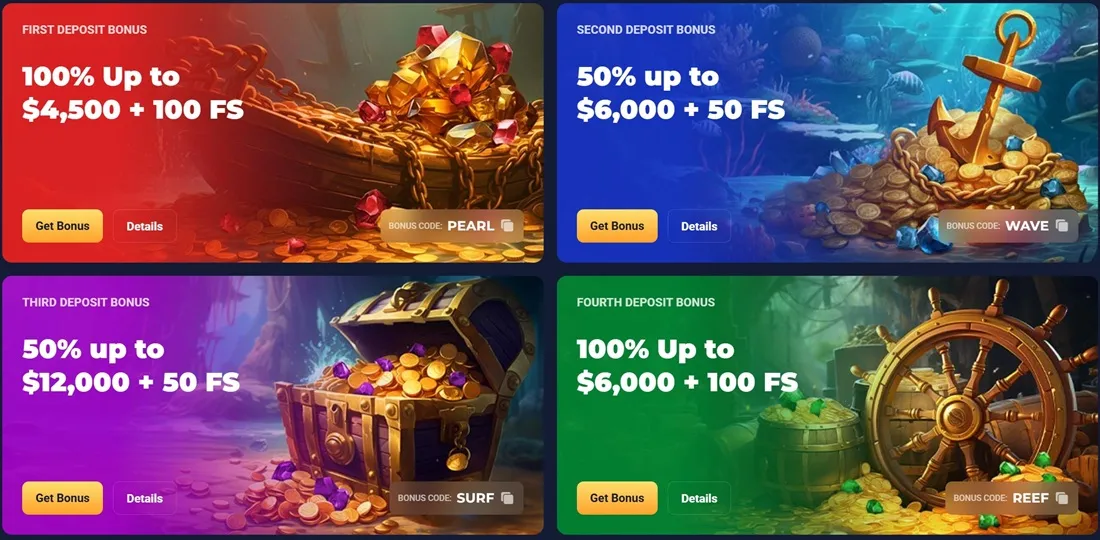Screen dimensions: 1100x540
Task: Select the PEARL bonus code text
Action: coord(471,226)
